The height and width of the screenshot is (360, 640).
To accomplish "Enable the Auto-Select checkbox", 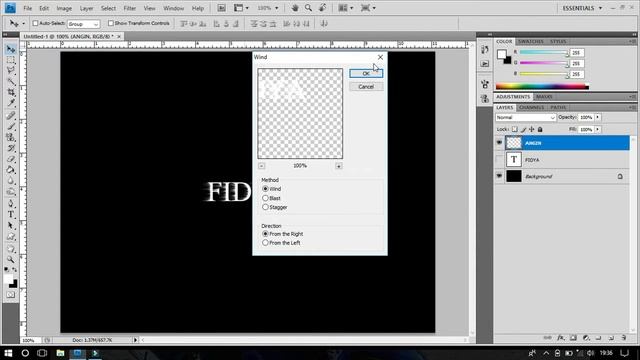I will [x=36, y=23].
